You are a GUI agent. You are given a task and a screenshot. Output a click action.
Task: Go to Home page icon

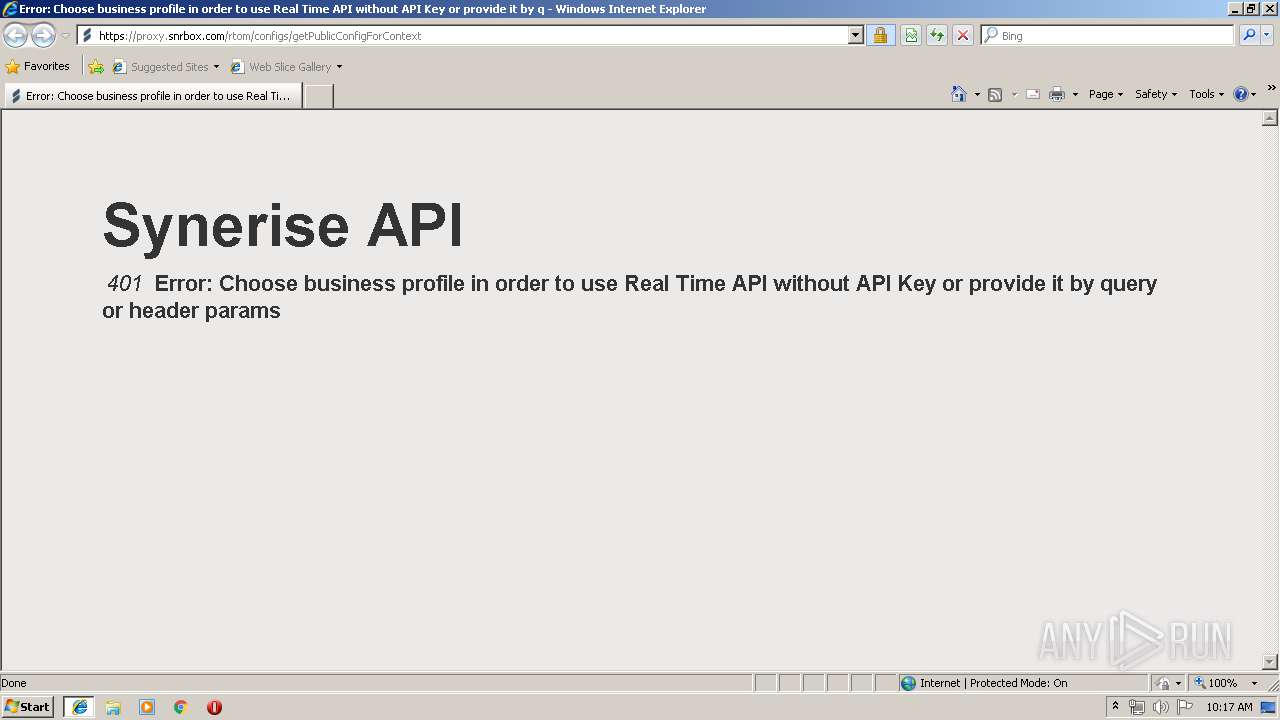click(959, 94)
